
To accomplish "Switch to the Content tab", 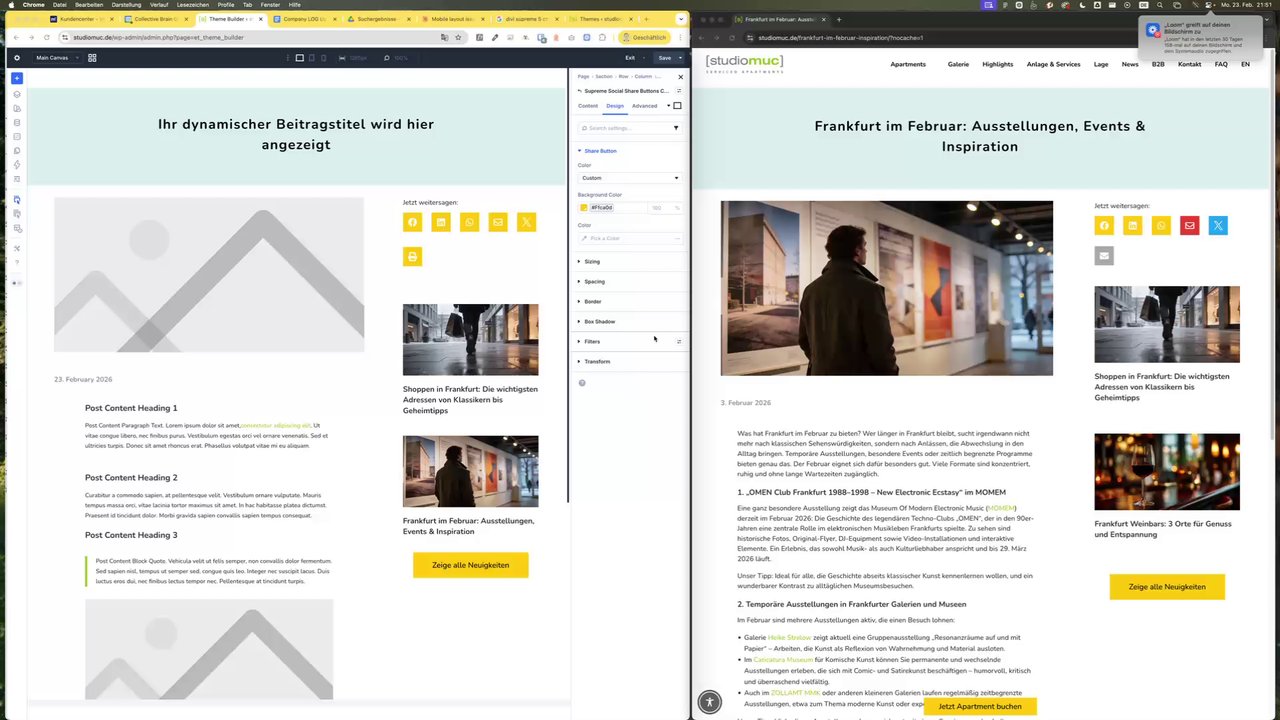I will [588, 106].
